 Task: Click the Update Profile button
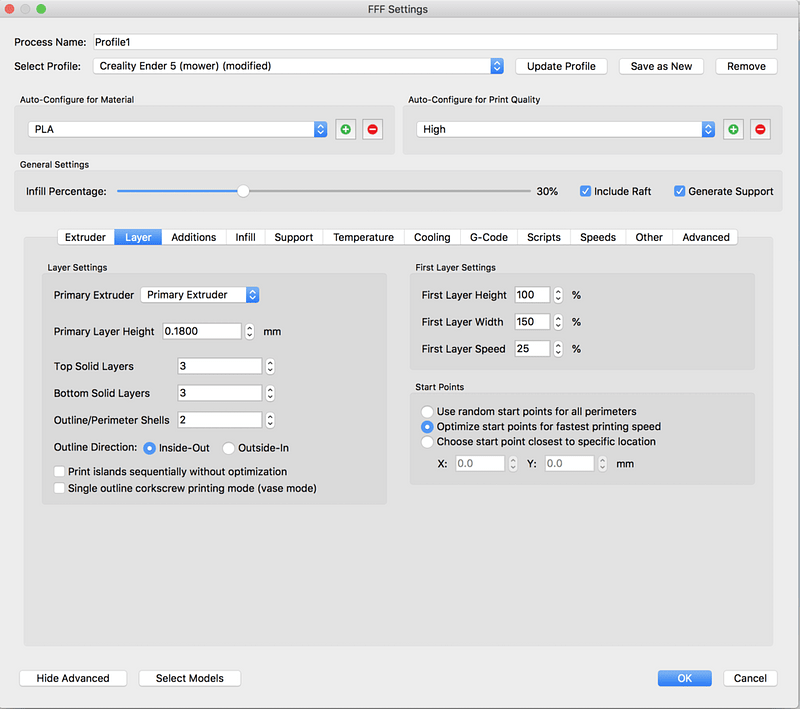click(561, 66)
